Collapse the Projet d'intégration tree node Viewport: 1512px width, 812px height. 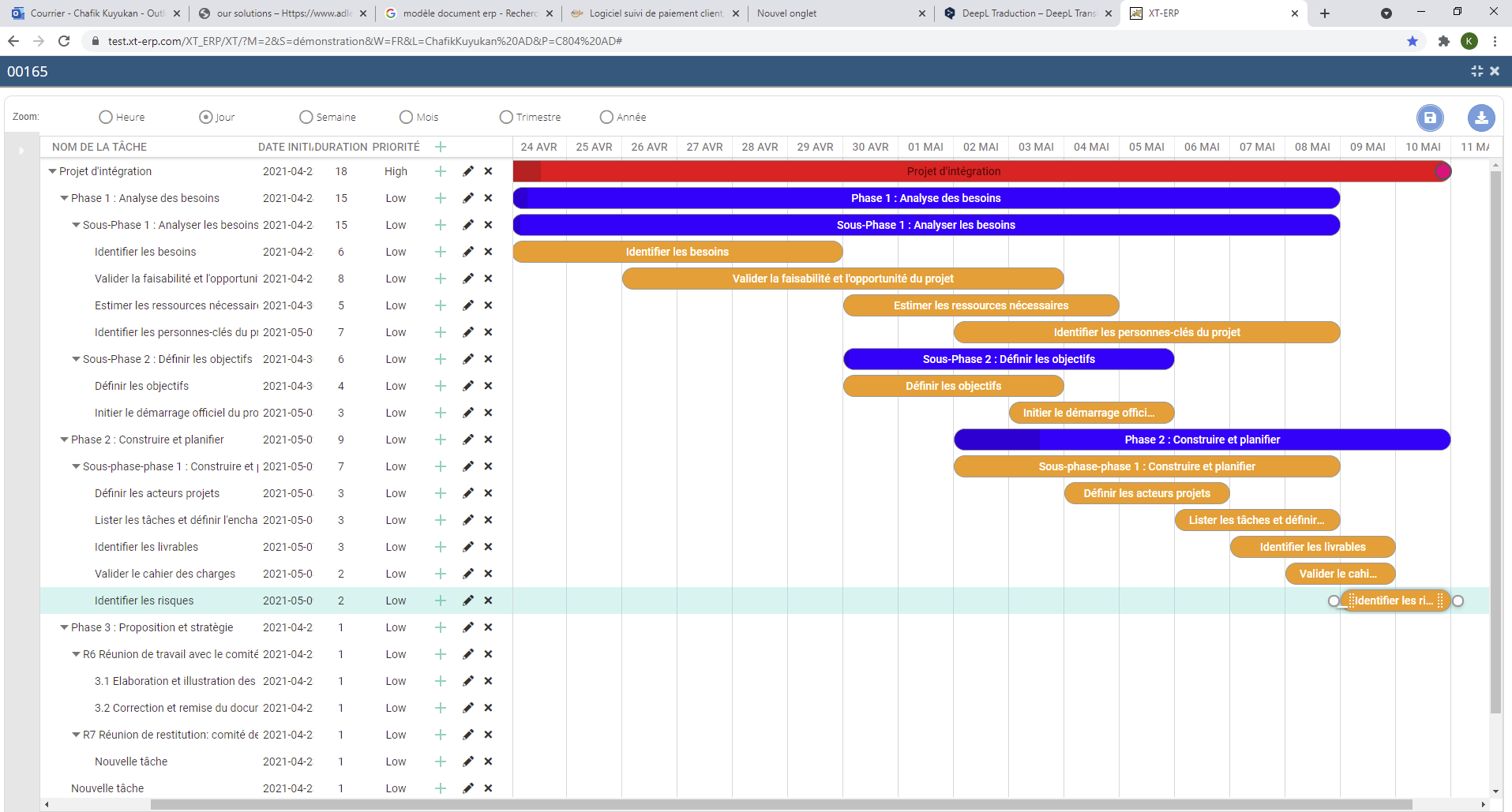click(x=52, y=171)
